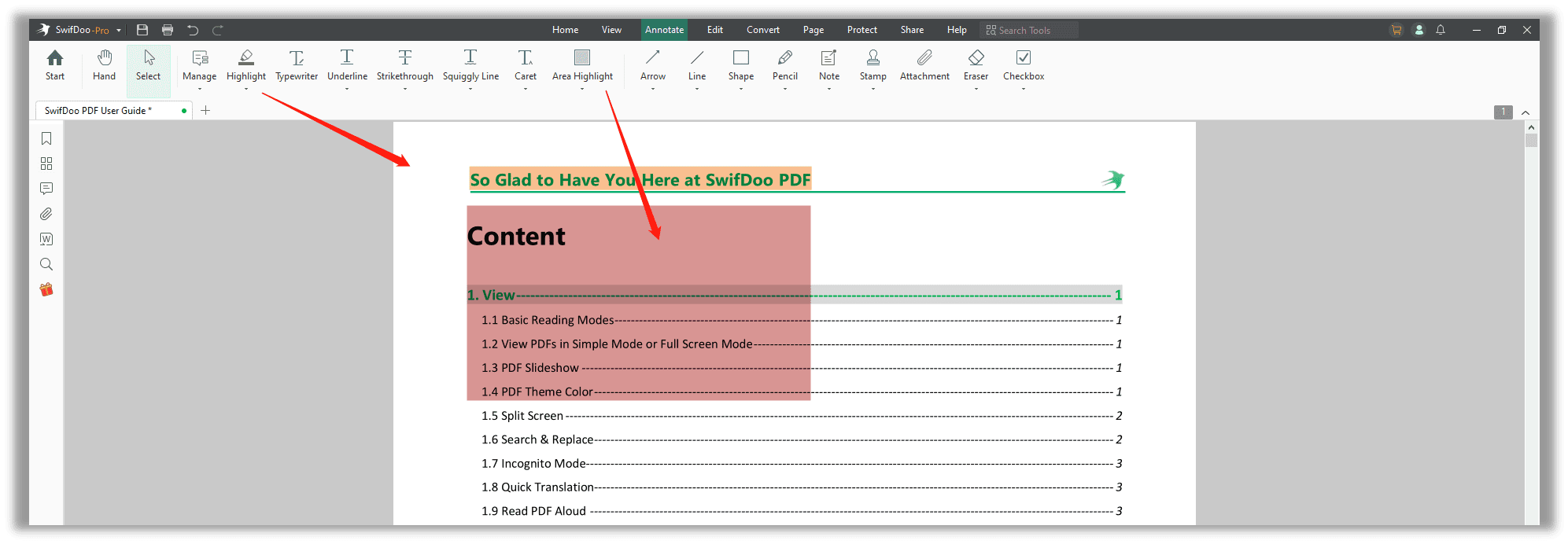The image size is (1568, 544).
Task: Expand the Shape dropdown arrow
Action: pyautogui.click(x=741, y=89)
